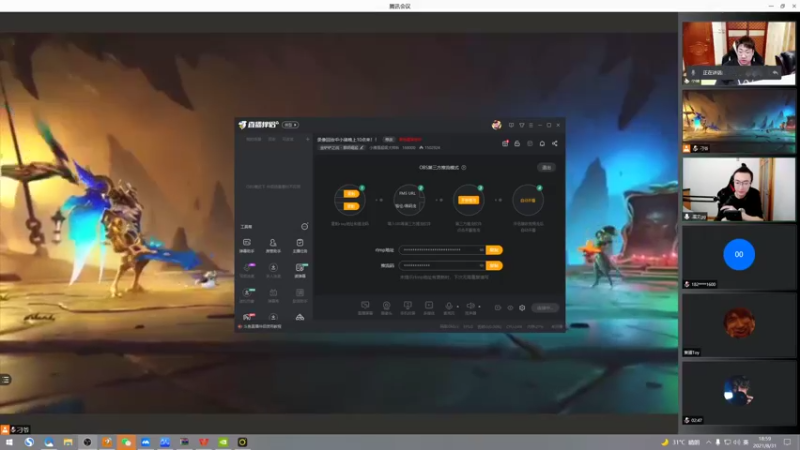Screen dimensions: 800x450
Task: Open the platform dropdown pill beside the app logo
Action: coord(290,125)
